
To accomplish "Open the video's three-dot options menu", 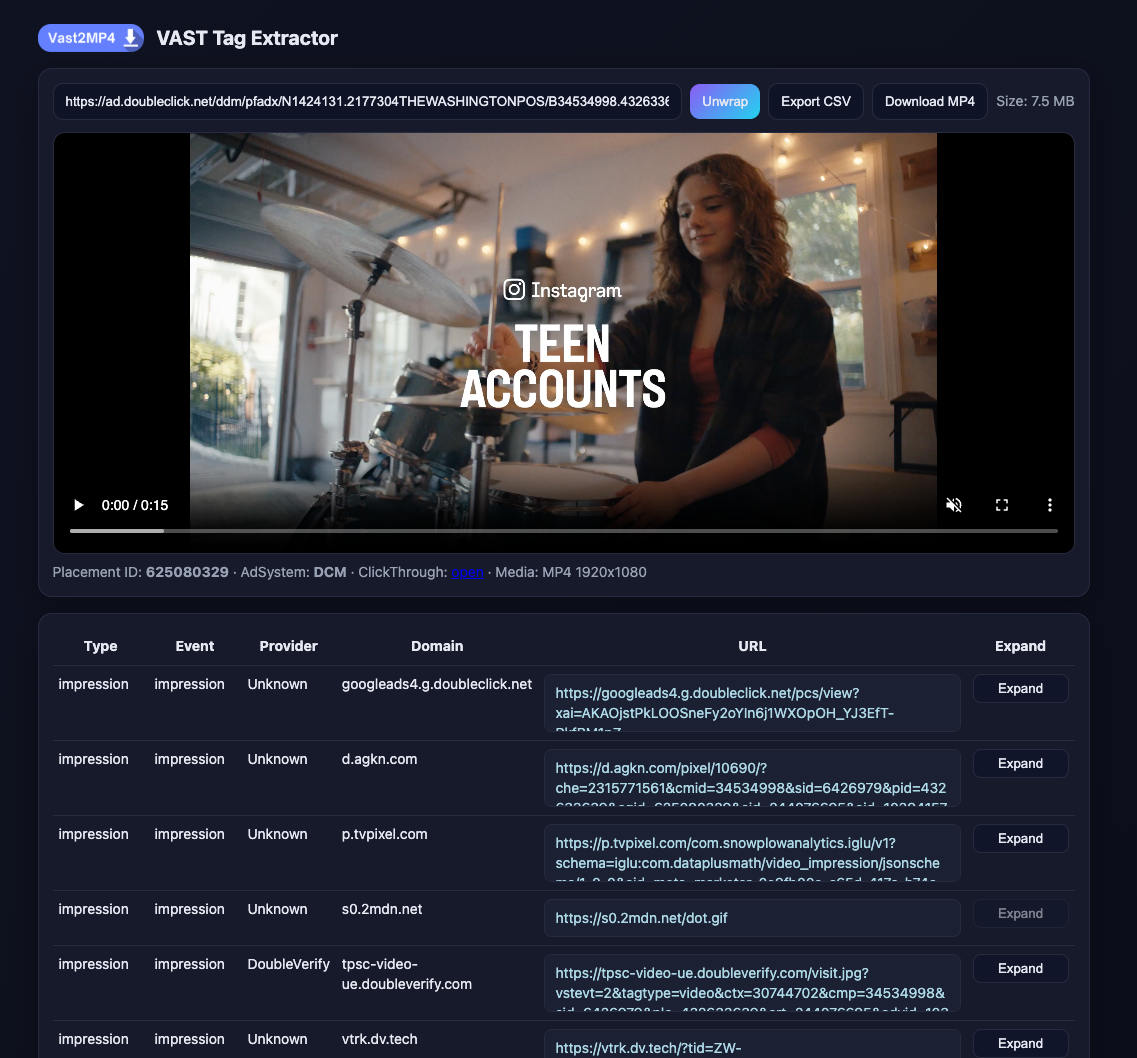I will click(1049, 505).
